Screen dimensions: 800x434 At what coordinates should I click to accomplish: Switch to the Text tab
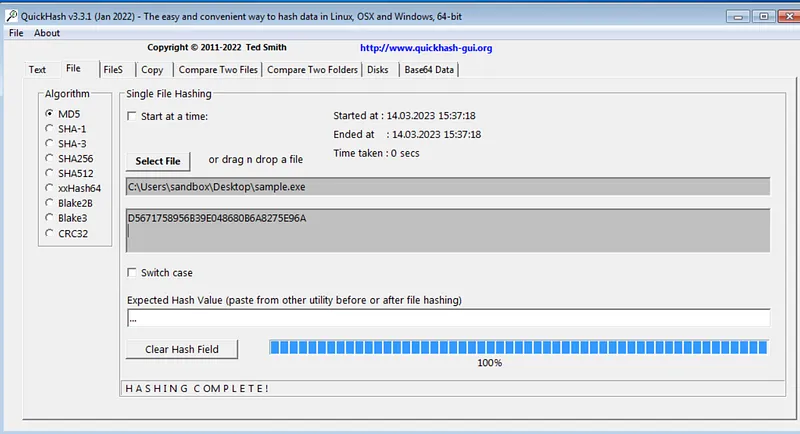tap(37, 70)
